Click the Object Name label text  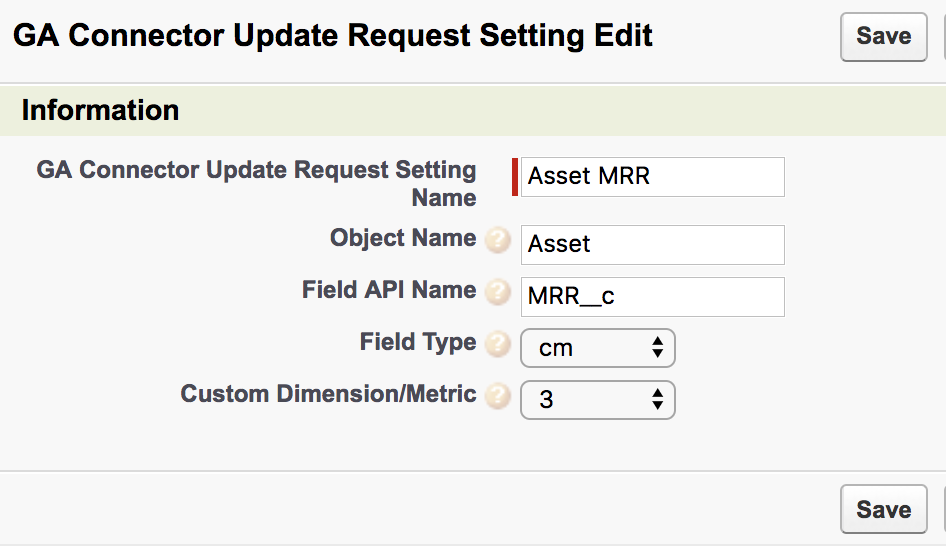pyautogui.click(x=403, y=239)
